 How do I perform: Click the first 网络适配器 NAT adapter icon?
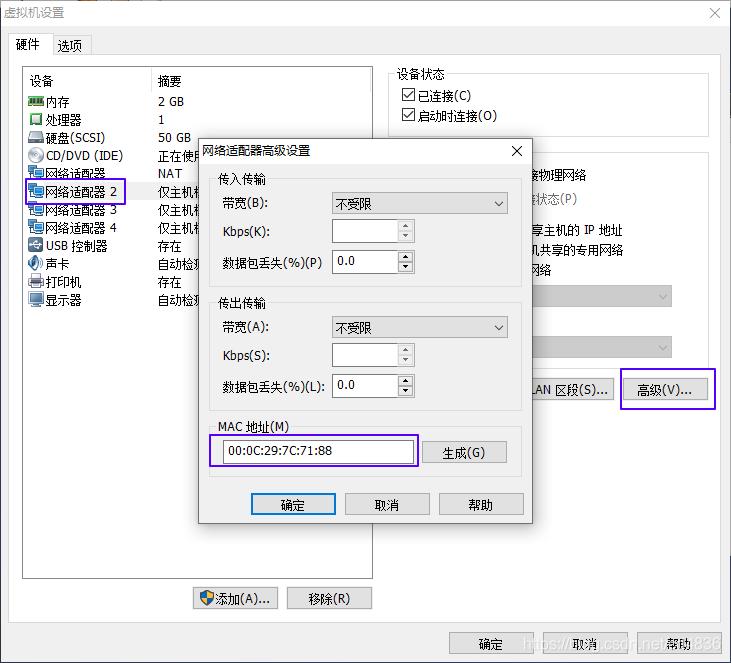pyautogui.click(x=35, y=173)
